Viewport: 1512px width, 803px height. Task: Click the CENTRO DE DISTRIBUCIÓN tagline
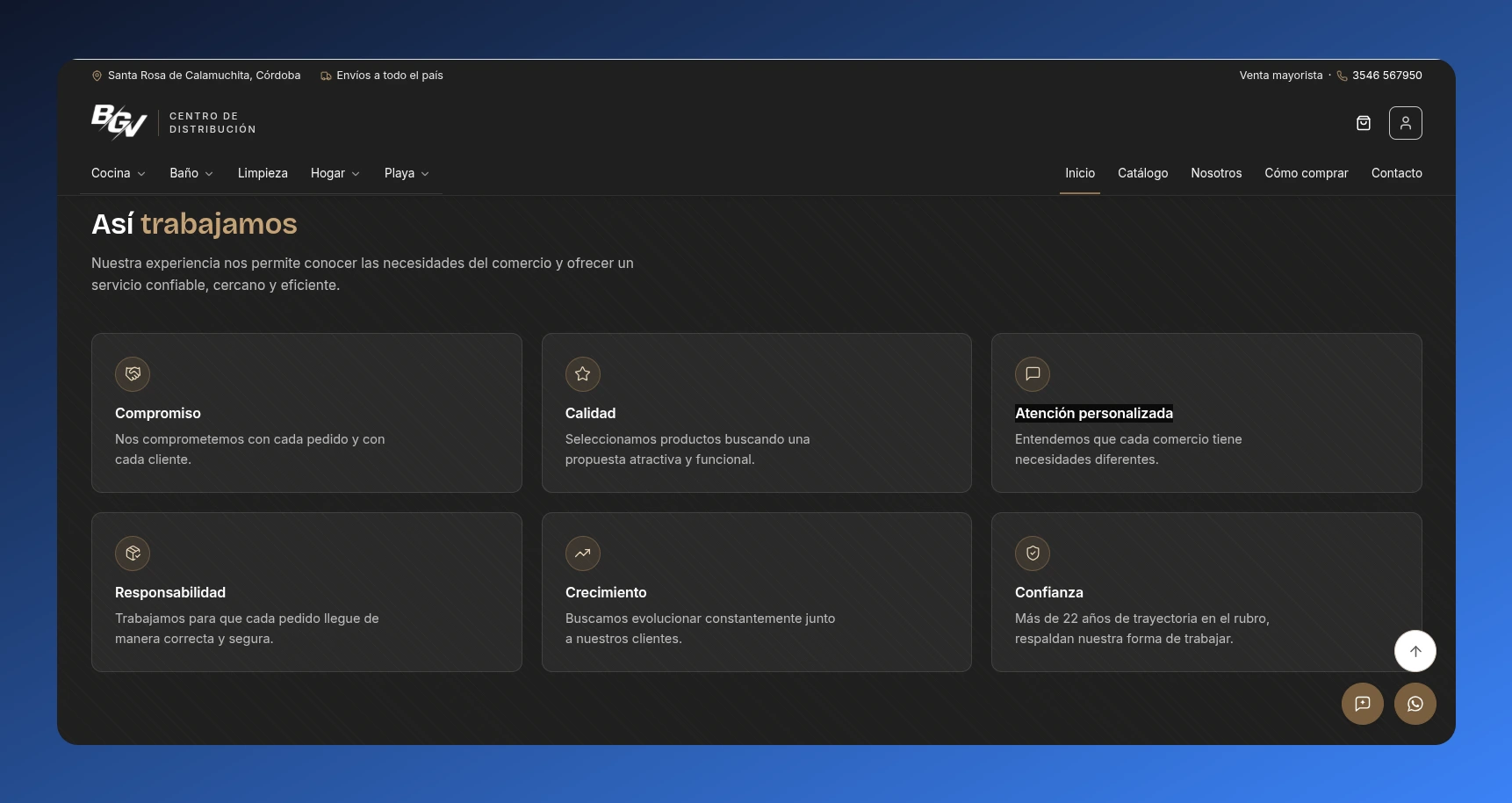212,122
